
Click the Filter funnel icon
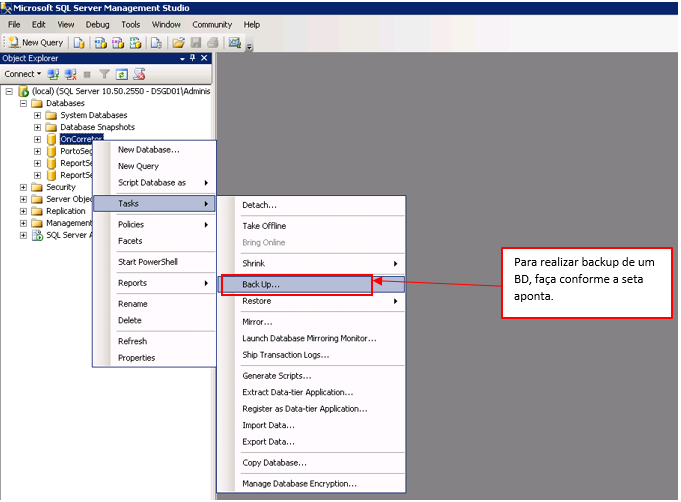coord(104,74)
